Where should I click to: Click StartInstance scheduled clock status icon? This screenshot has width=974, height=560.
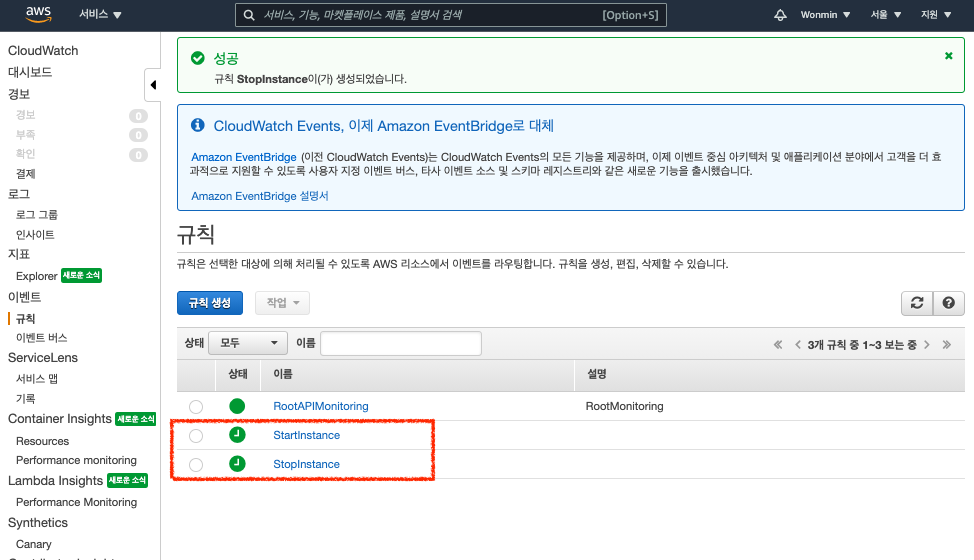click(237, 435)
